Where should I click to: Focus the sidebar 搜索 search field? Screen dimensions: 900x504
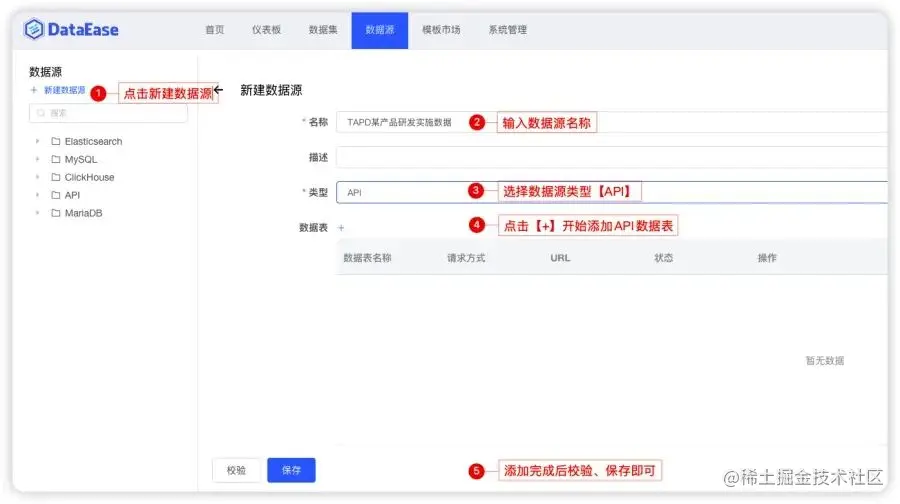pos(108,113)
